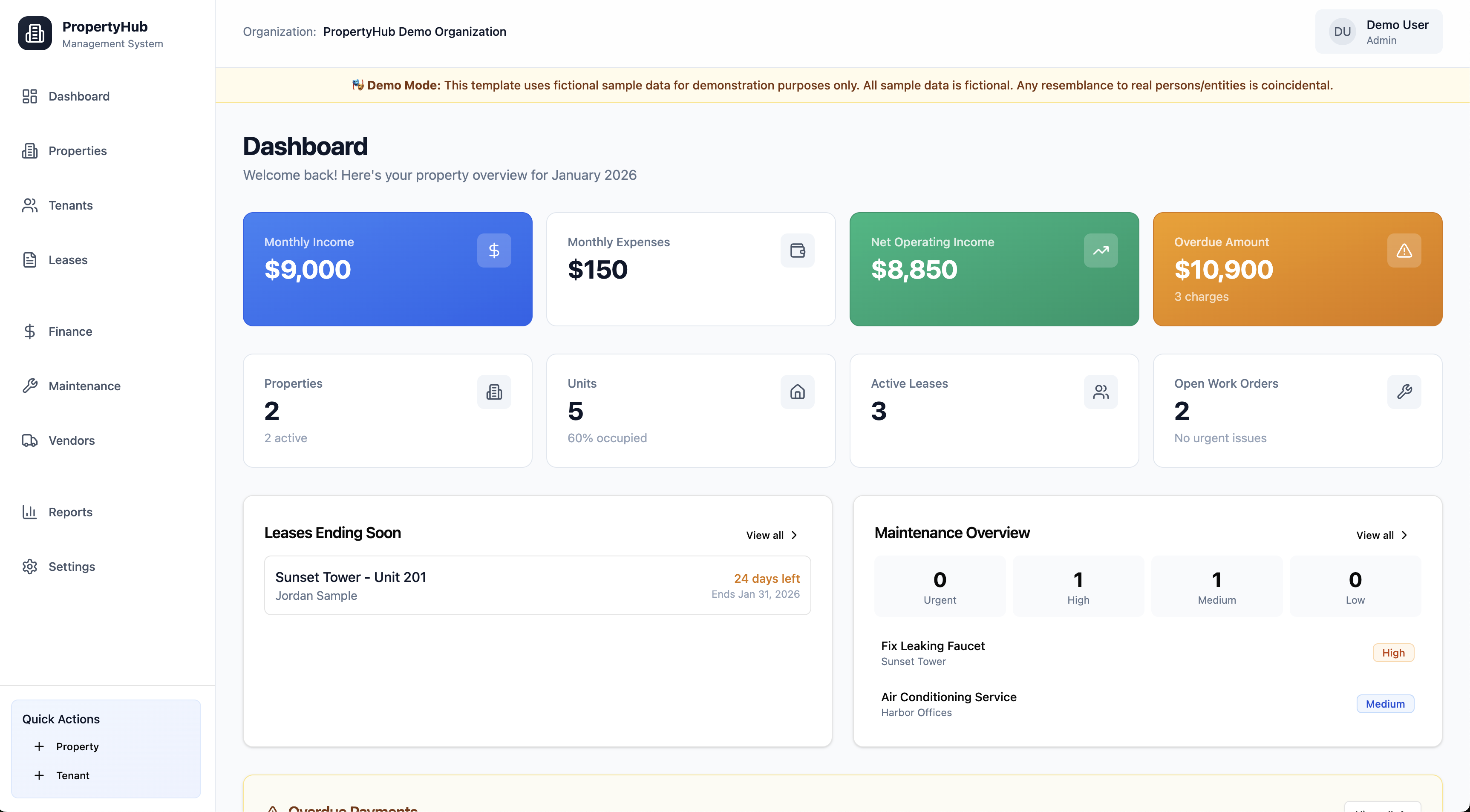Viewport: 1470px width, 812px height.
Task: Click the Tenants people icon in sidebar
Action: pos(30,205)
